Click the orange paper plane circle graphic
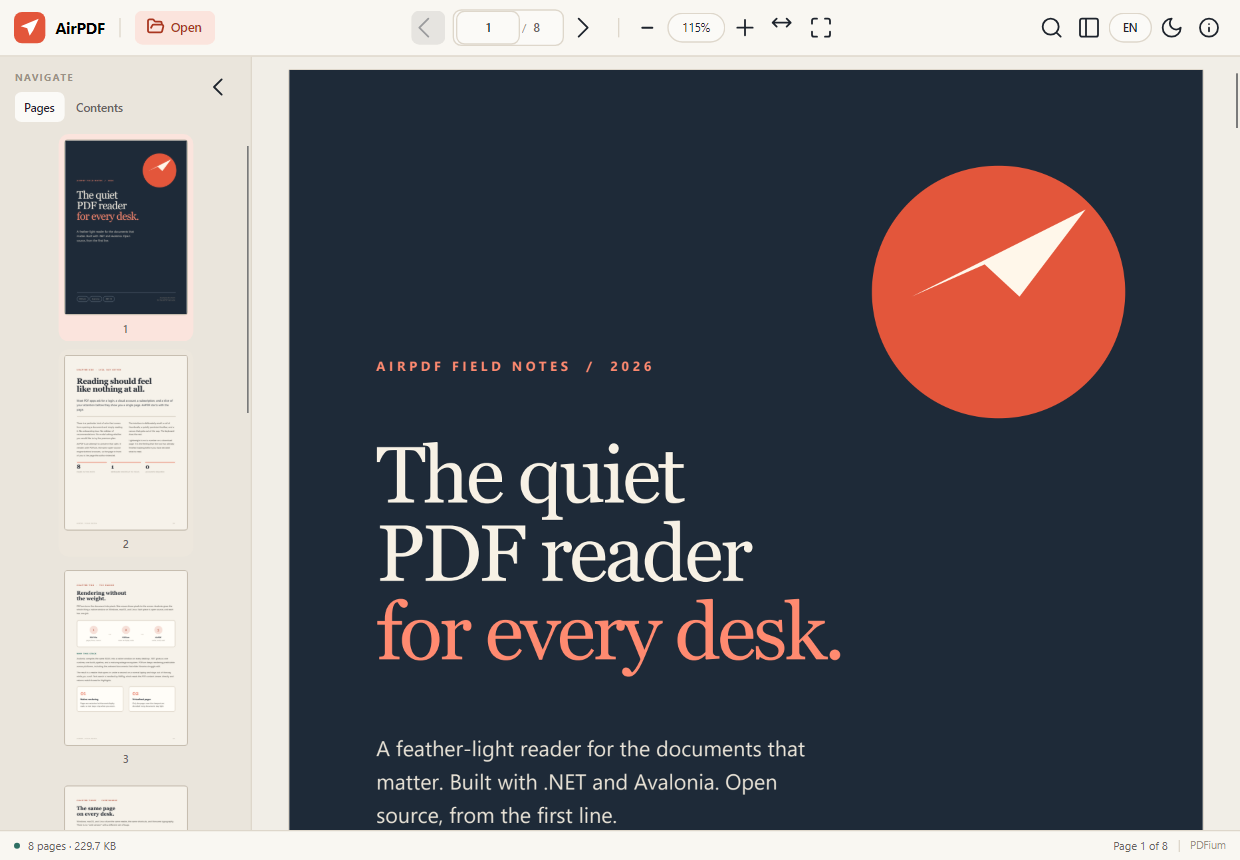This screenshot has height=860, width=1240. pyautogui.click(x=998, y=292)
